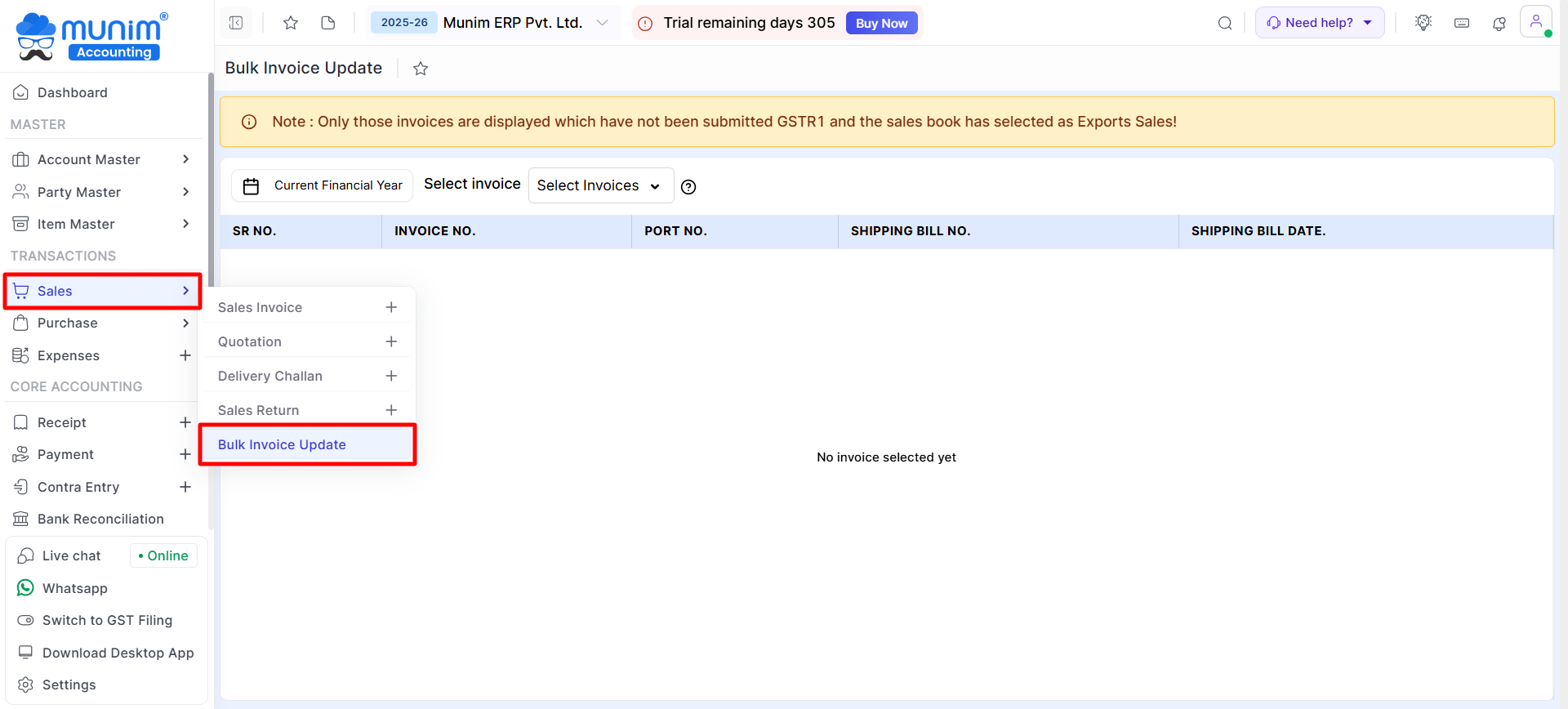Screen dimensions: 1568x709
Task: Click the help question mark beside Select Invoices
Action: 688,187
